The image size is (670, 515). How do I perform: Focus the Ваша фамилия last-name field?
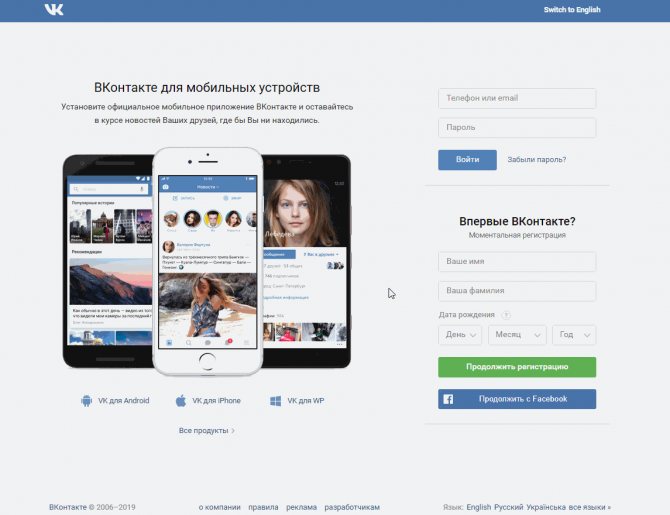click(x=517, y=291)
